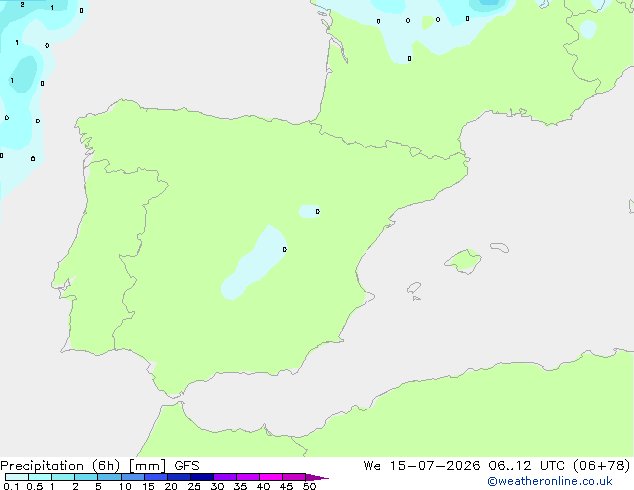Pick the 25–30 mm legend color swatch
The height and width of the screenshot is (490, 634).
[x=202, y=477]
